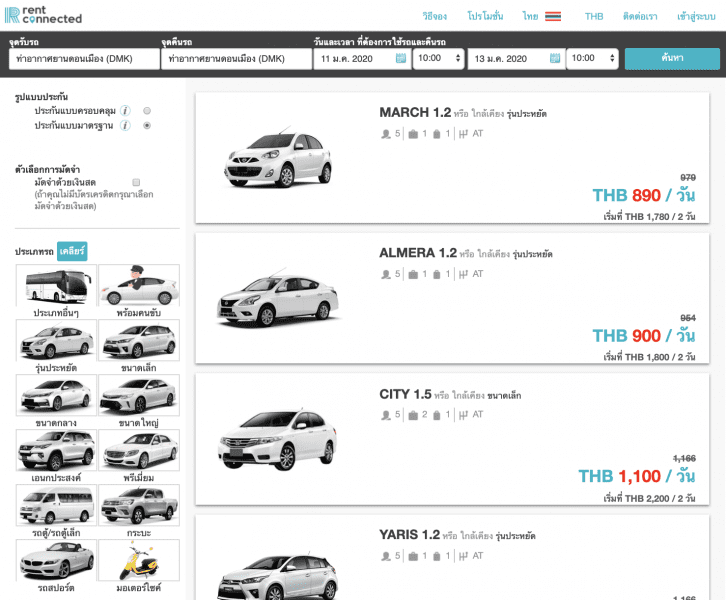Image resolution: width=726 pixels, height=600 pixels.
Task: Click the THB 1,100 / วัน price
Action: tap(637, 476)
